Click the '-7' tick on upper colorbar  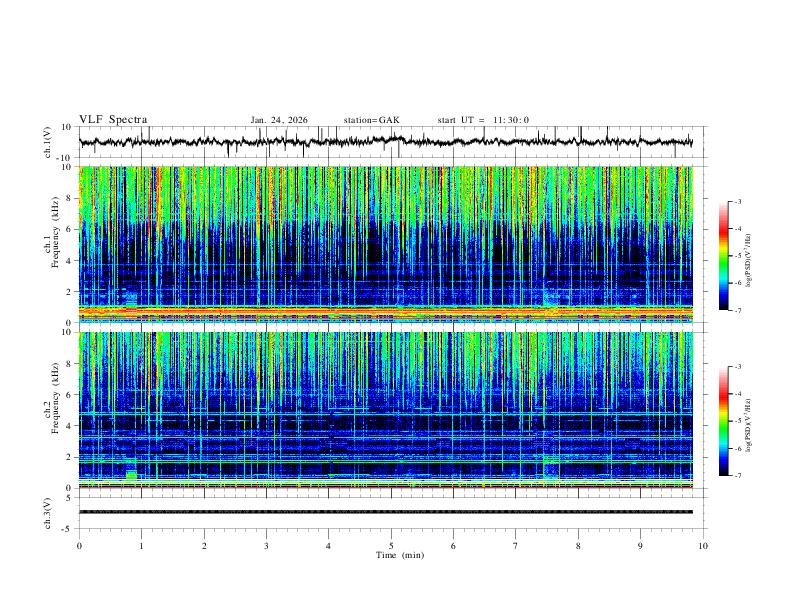click(738, 310)
